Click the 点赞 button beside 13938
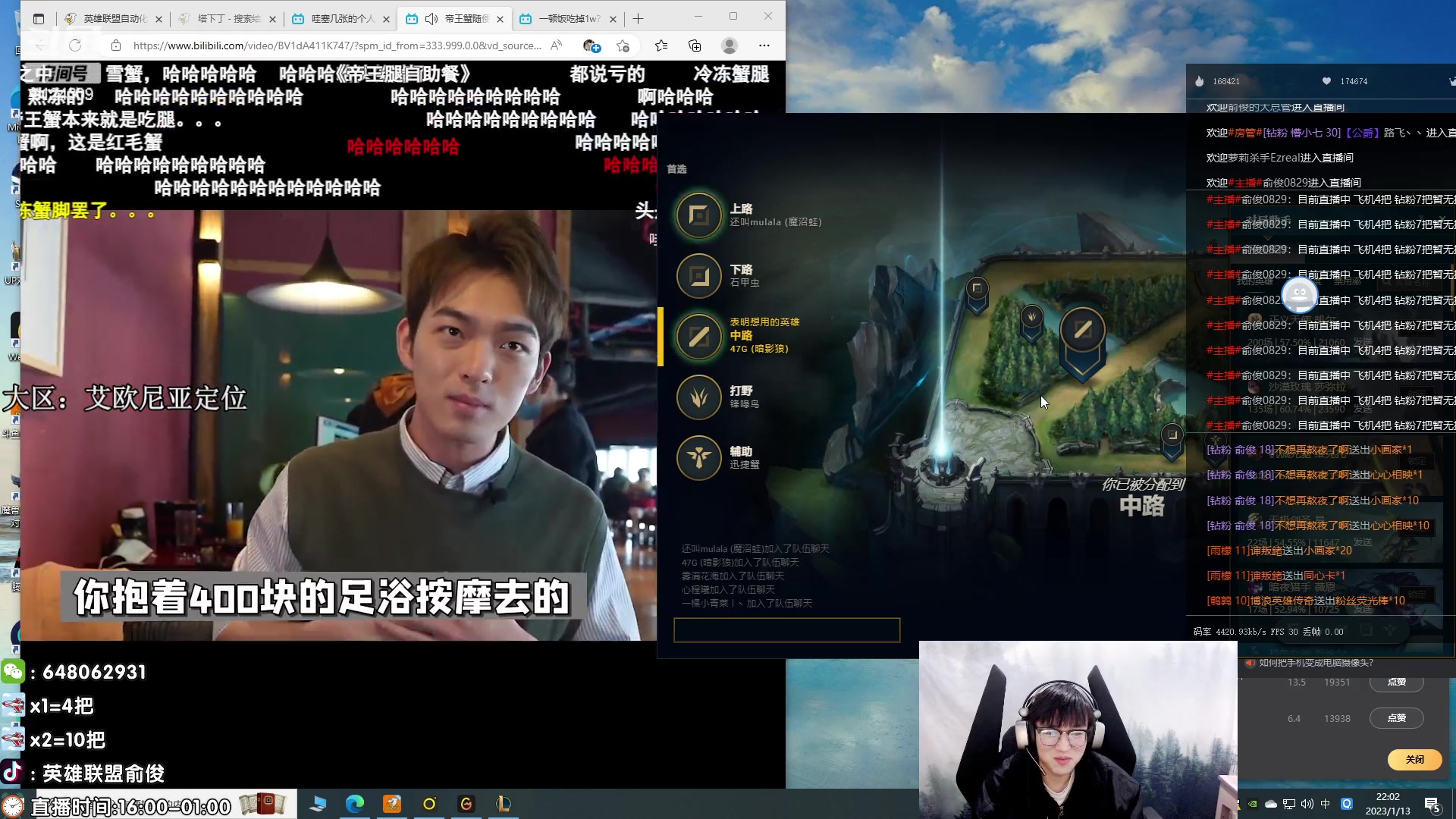The image size is (1456, 819). pyautogui.click(x=1396, y=718)
